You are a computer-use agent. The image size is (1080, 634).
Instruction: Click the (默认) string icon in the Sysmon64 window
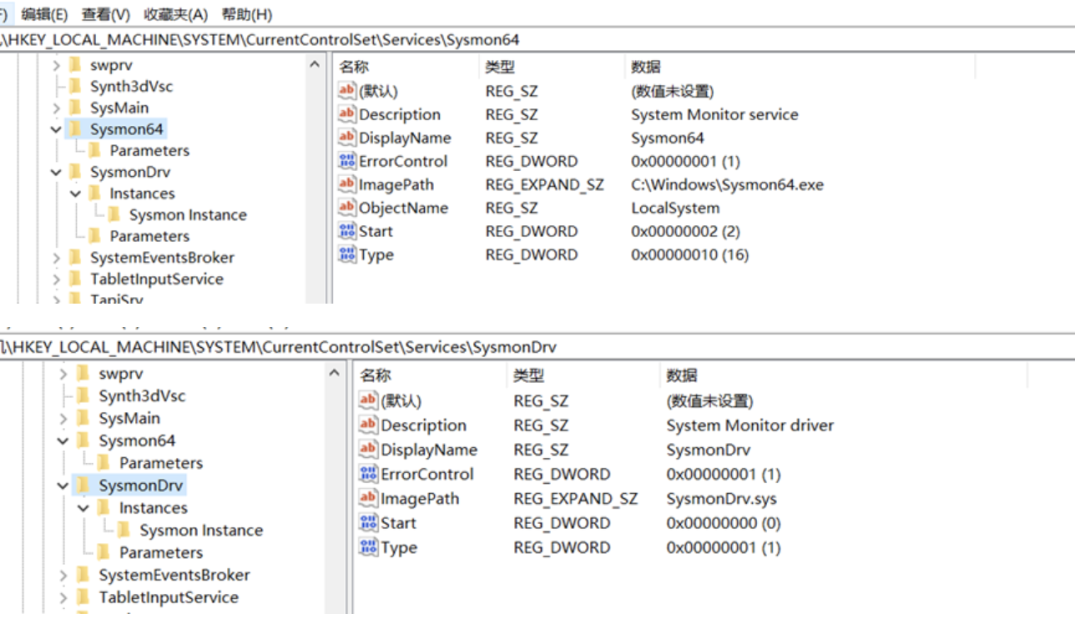pyautogui.click(x=346, y=90)
